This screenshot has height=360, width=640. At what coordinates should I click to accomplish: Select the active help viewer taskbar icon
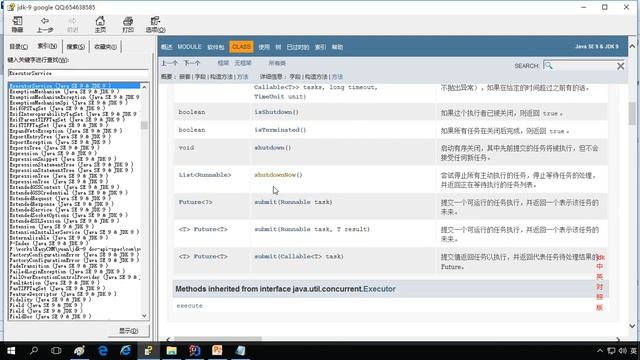pyautogui.click(x=149, y=351)
